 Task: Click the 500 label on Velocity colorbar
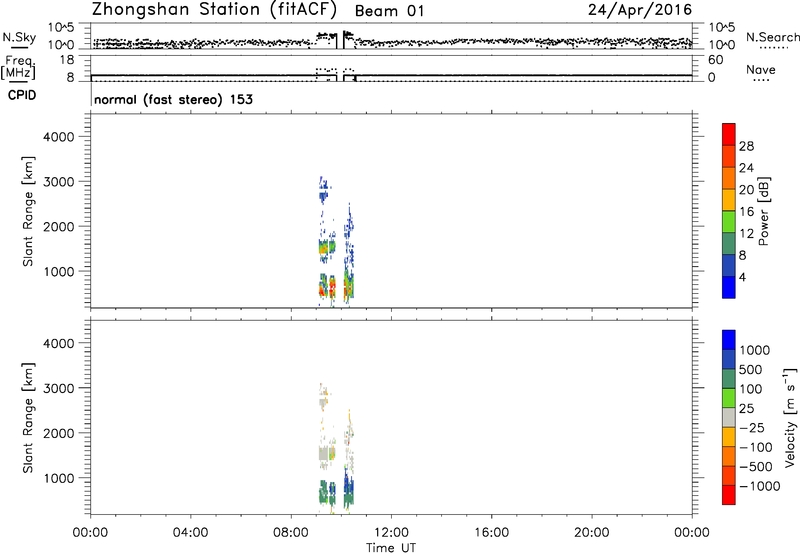[x=752, y=369]
